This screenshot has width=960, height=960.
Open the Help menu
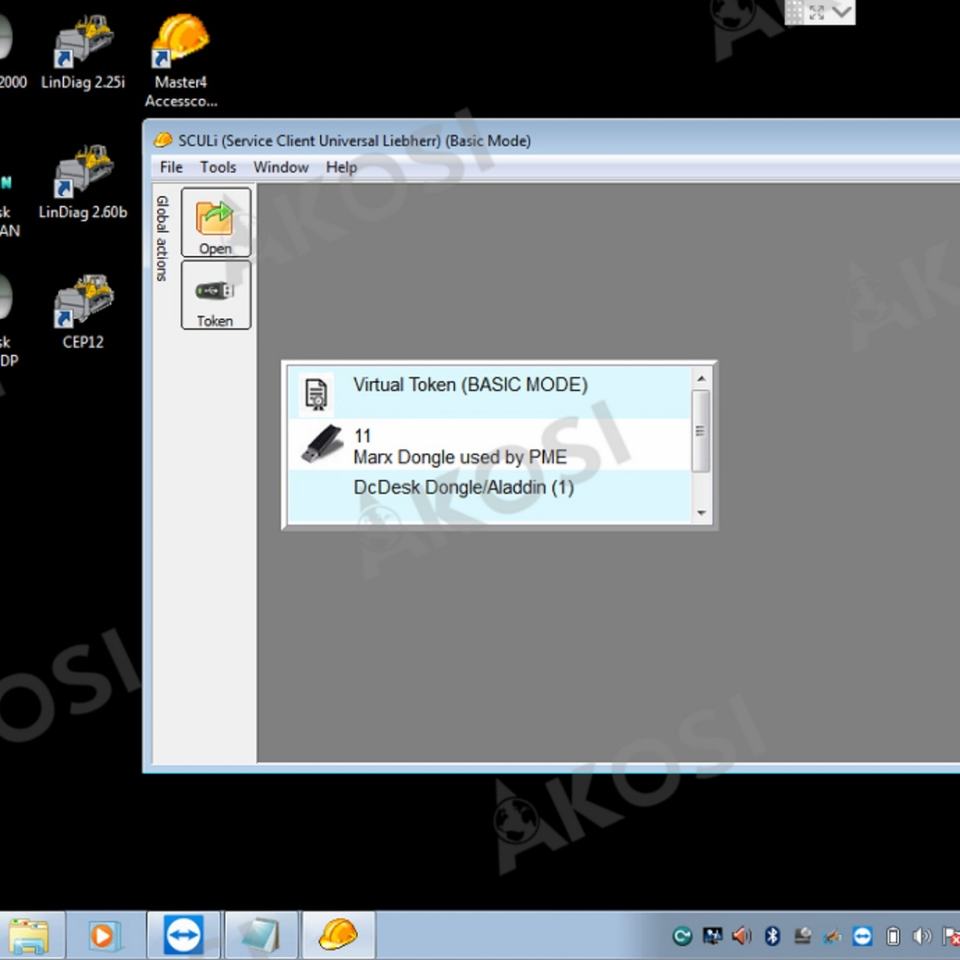click(x=341, y=167)
